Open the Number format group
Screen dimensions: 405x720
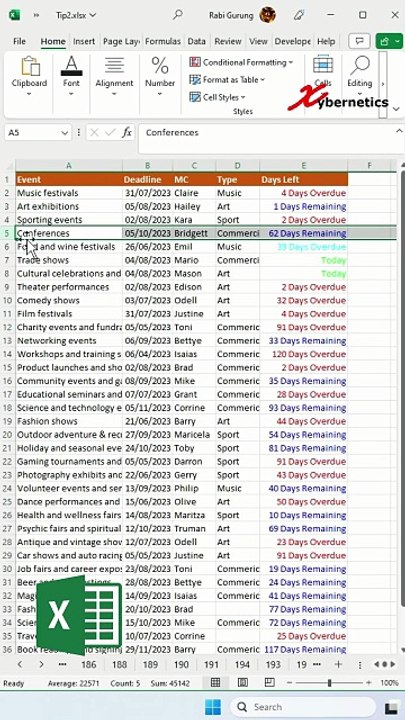coord(160,76)
